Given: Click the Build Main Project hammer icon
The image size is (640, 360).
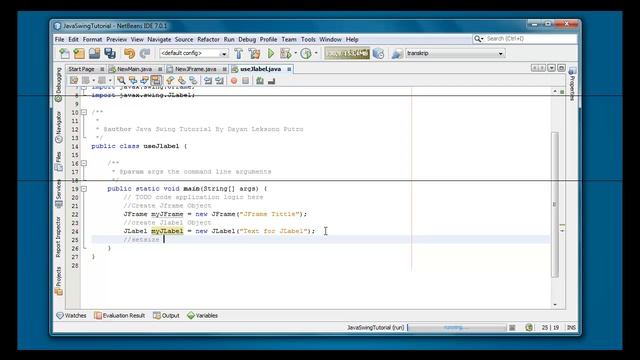Looking at the screenshot, I should [x=239, y=53].
